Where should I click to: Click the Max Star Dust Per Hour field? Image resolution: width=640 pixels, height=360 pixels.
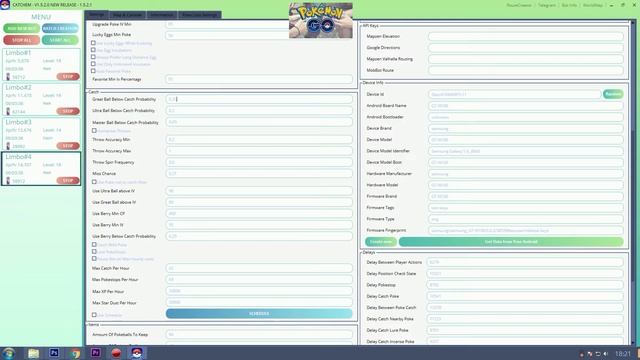coord(259,303)
